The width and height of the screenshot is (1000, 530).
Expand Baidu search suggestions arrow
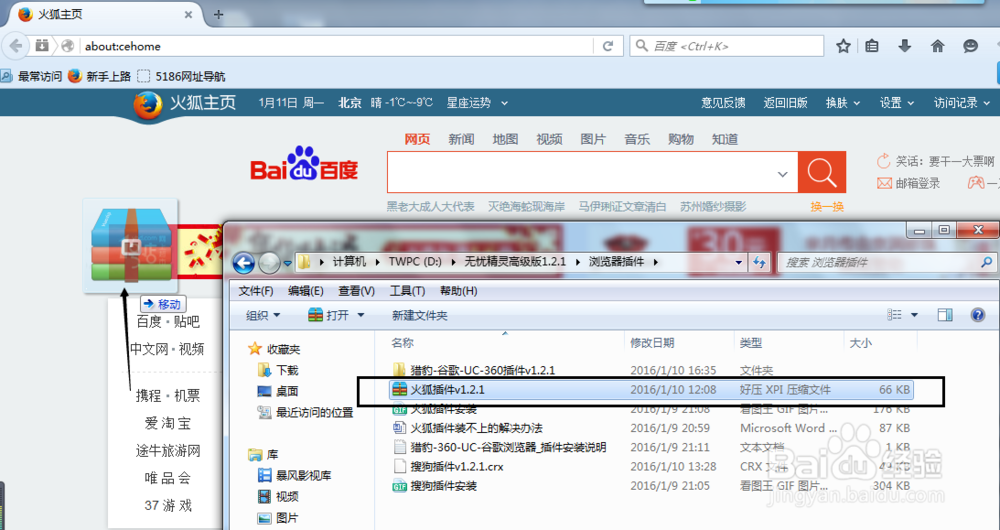(783, 174)
